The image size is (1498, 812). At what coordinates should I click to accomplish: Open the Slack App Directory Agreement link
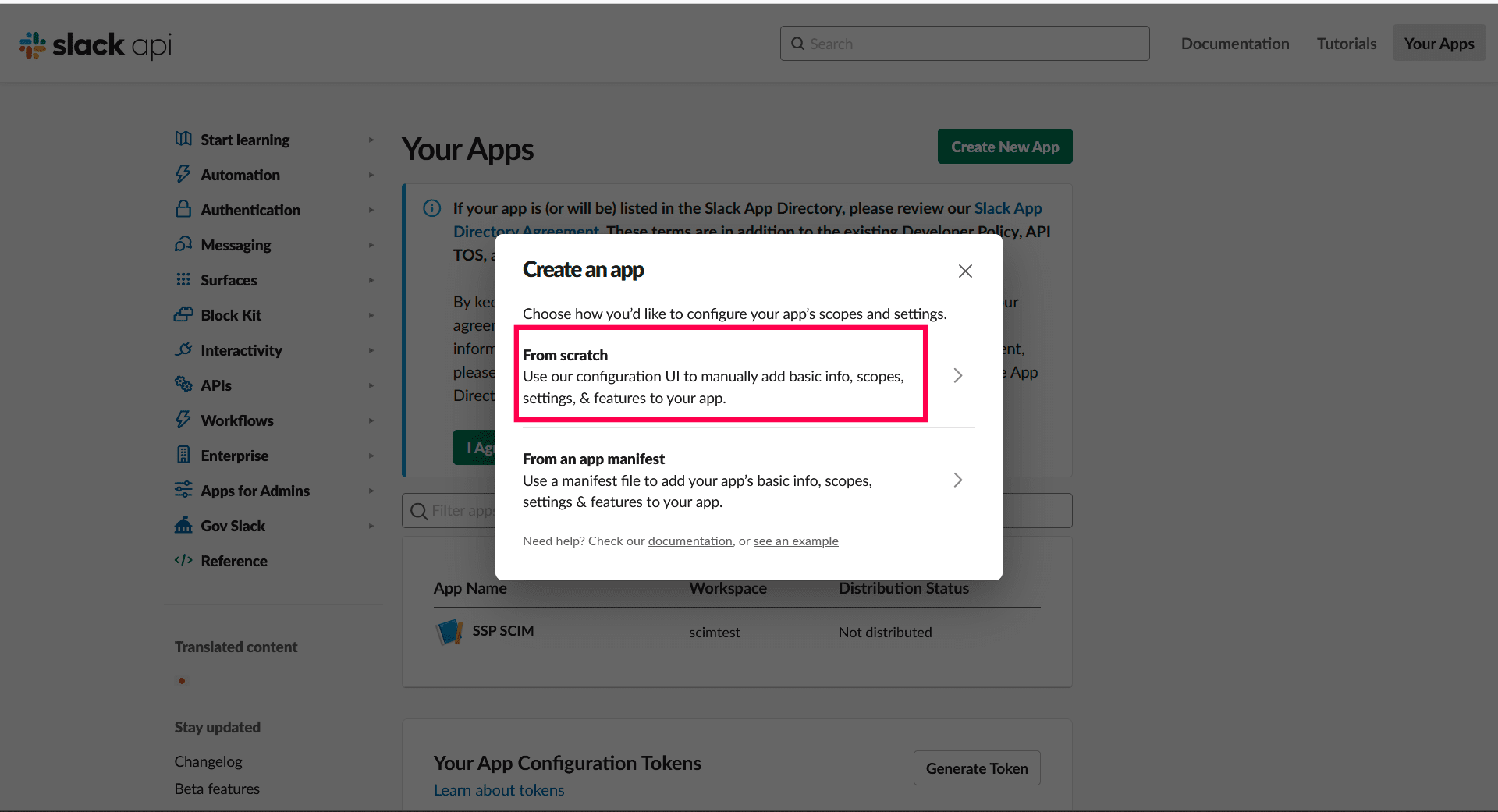pos(1008,208)
